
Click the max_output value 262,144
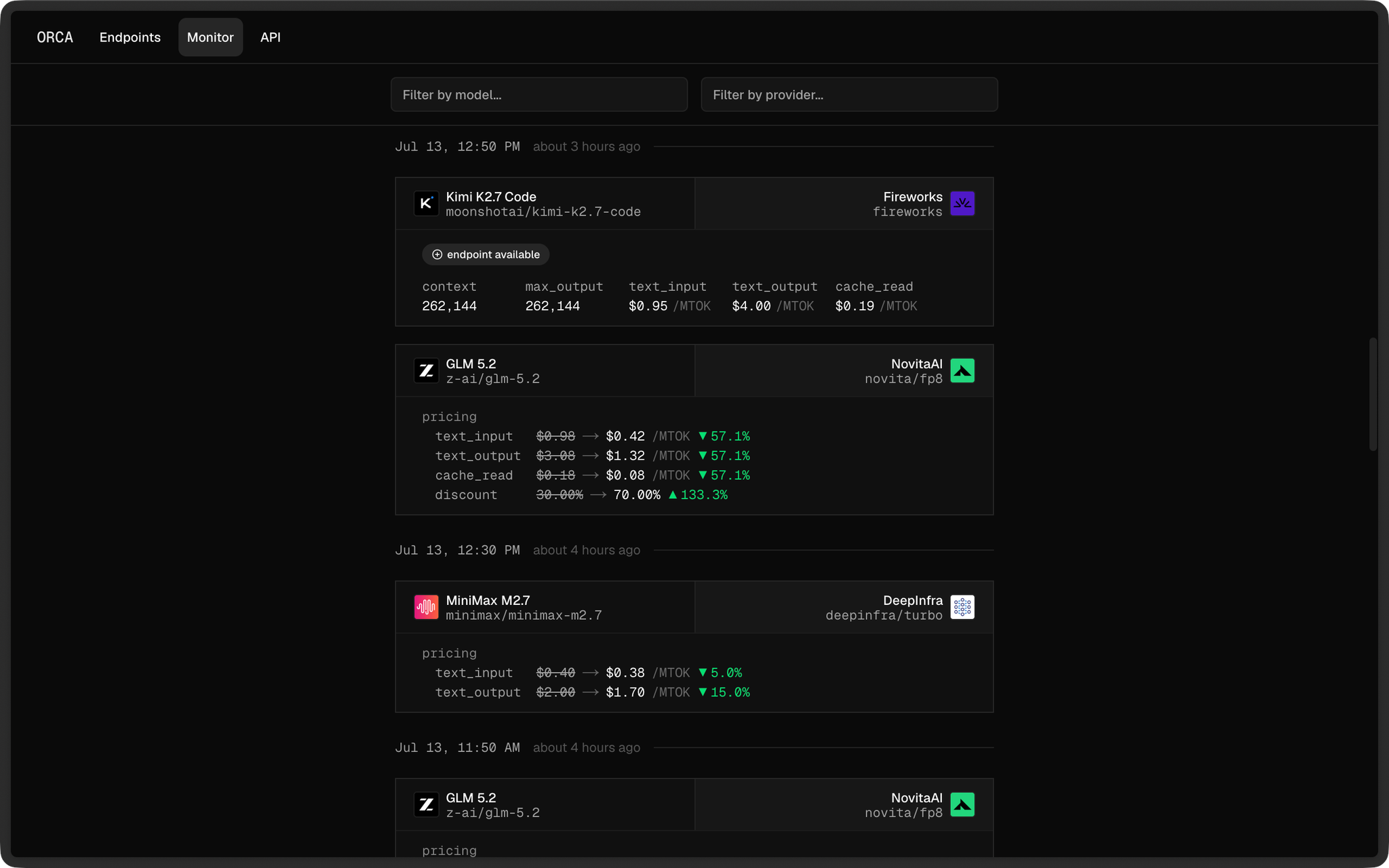click(553, 307)
